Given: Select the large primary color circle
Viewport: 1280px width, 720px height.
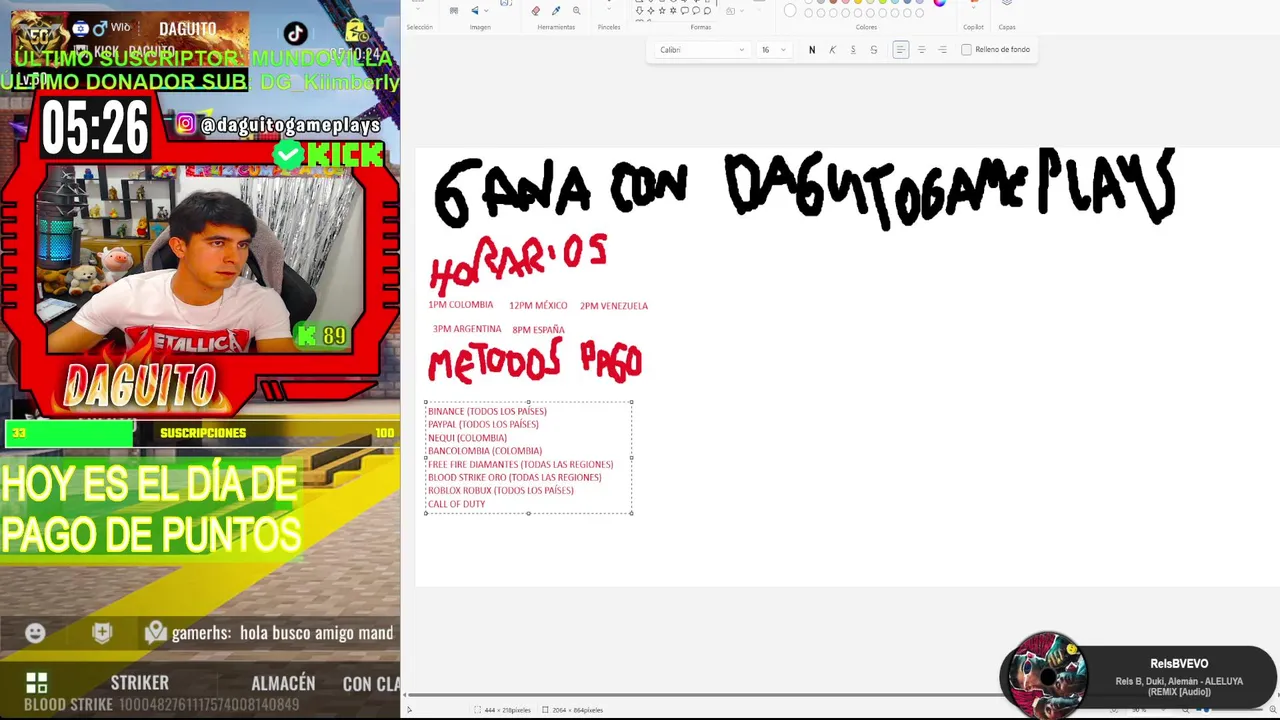Looking at the screenshot, I should (790, 10).
